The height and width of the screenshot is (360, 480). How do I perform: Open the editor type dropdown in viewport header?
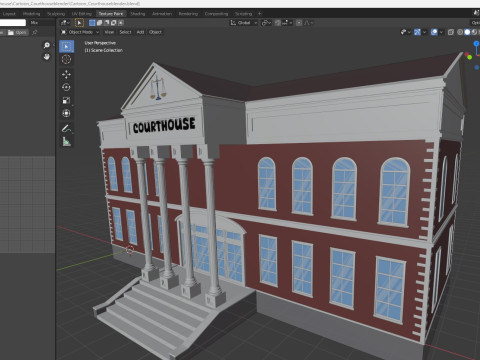[65, 23]
